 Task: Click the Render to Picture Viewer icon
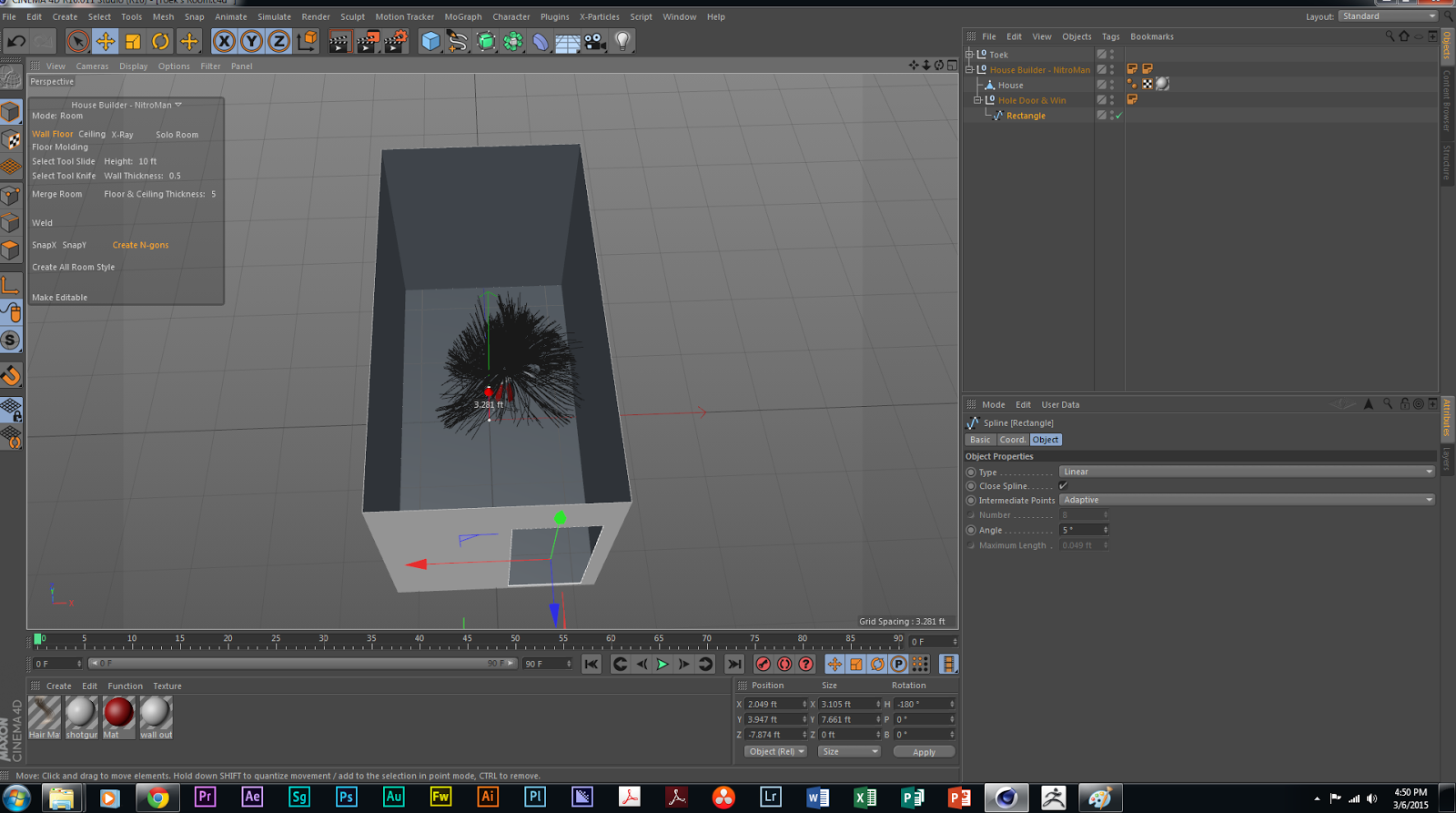pyautogui.click(x=368, y=41)
